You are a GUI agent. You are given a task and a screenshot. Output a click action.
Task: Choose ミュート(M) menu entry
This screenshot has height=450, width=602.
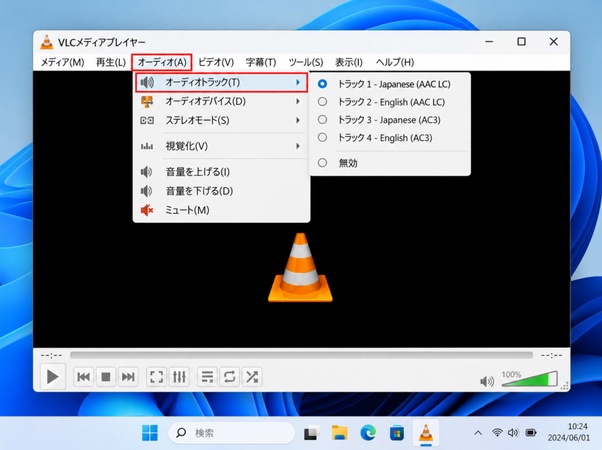tap(222, 210)
